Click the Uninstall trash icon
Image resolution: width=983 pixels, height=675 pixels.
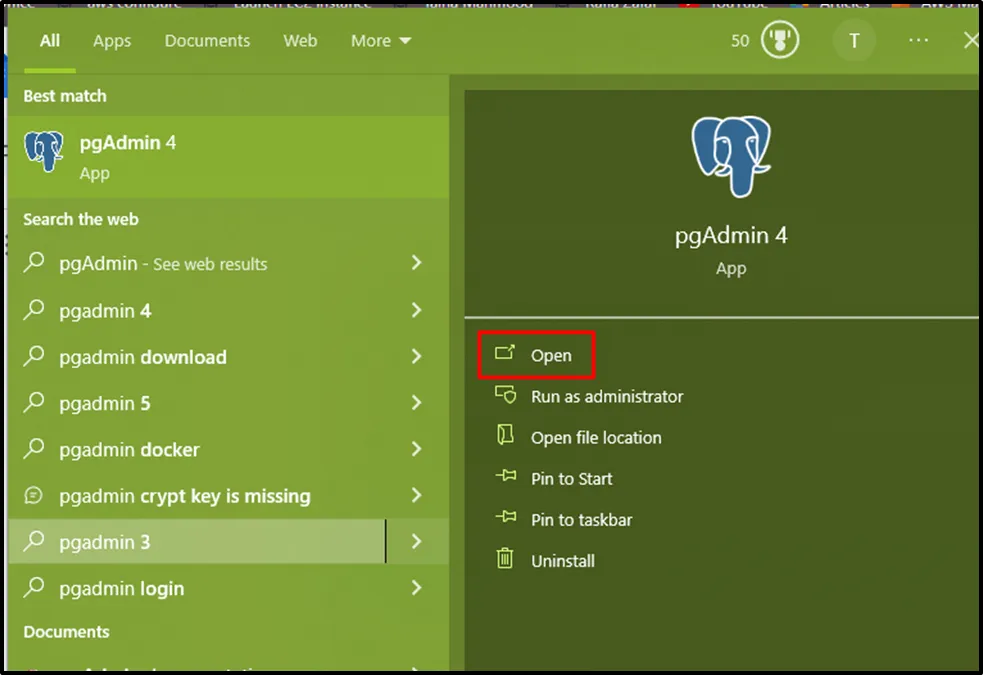point(505,559)
